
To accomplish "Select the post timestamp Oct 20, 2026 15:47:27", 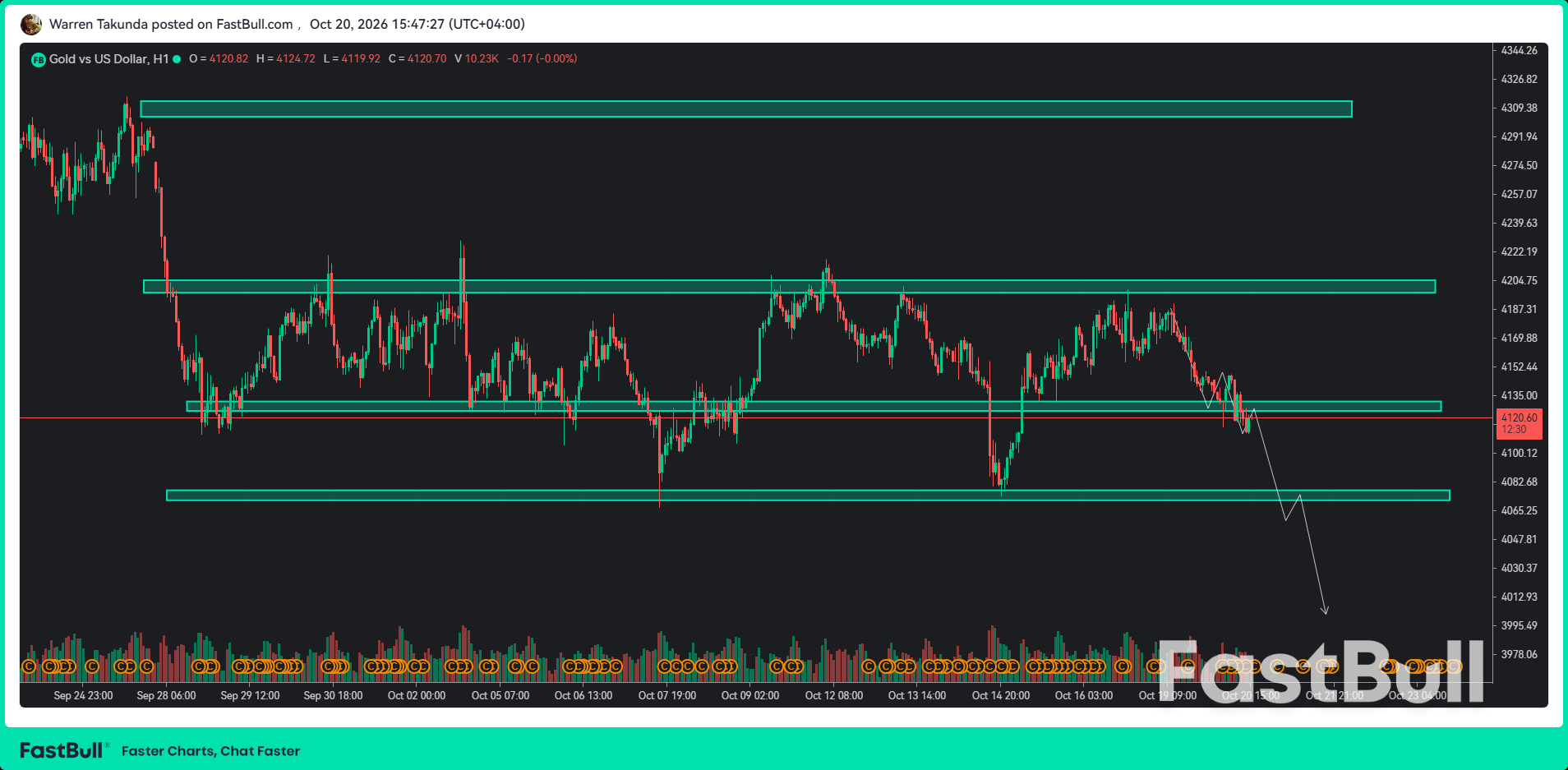I will [x=377, y=25].
